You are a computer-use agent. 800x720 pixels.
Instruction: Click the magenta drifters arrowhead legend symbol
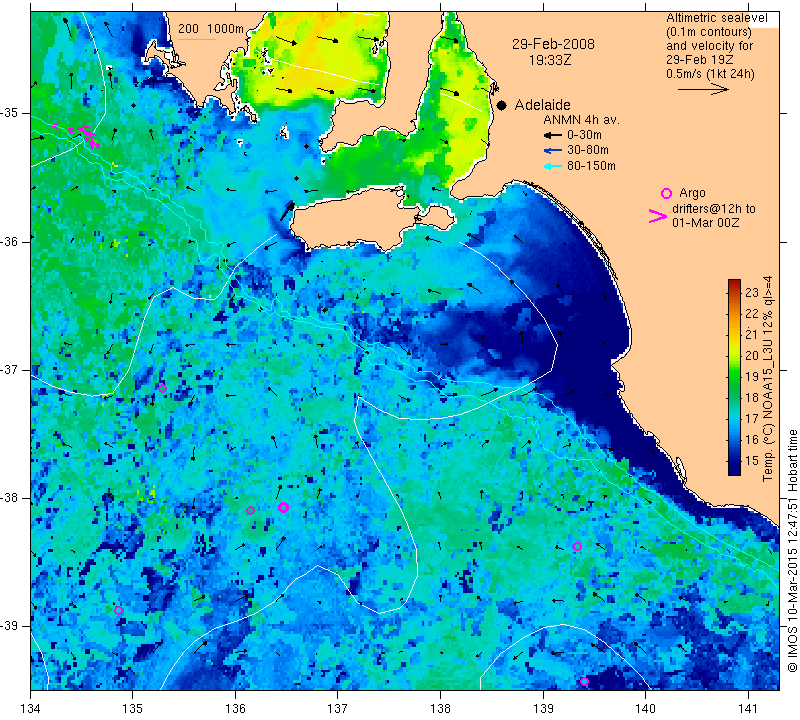658,216
